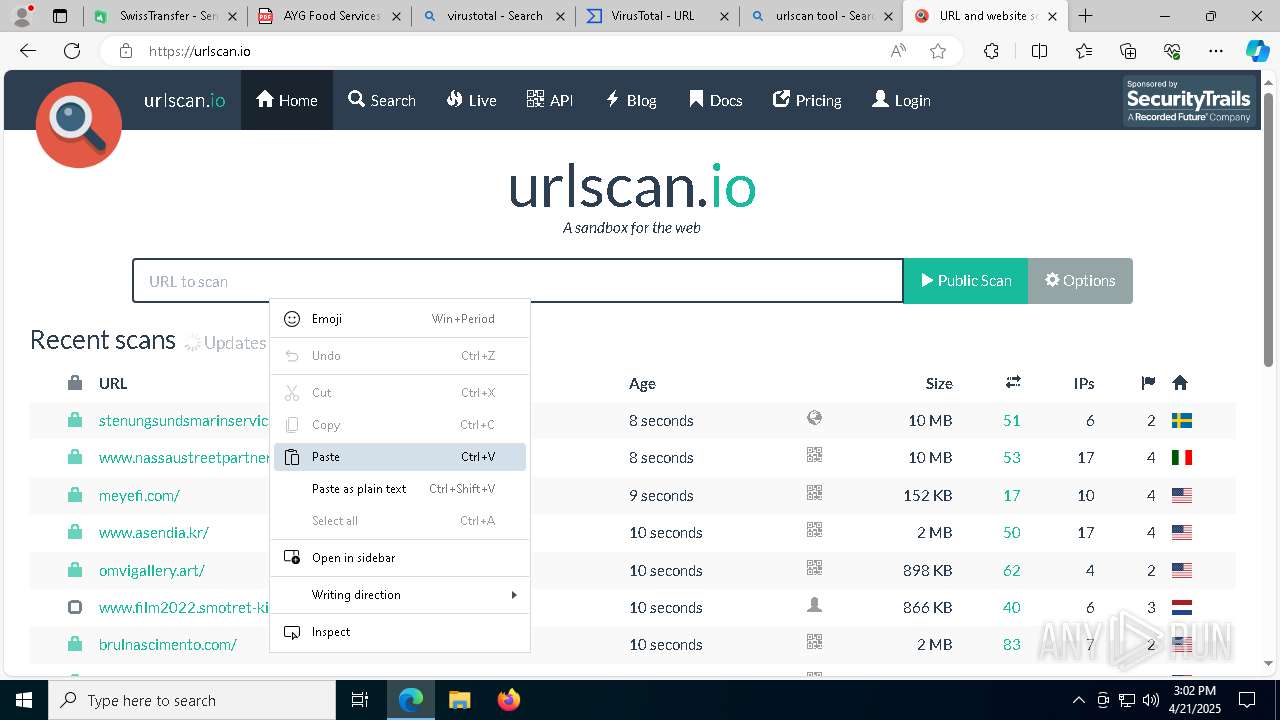Open the Search nav item
Viewport: 1280px width, 720px height.
[382, 100]
